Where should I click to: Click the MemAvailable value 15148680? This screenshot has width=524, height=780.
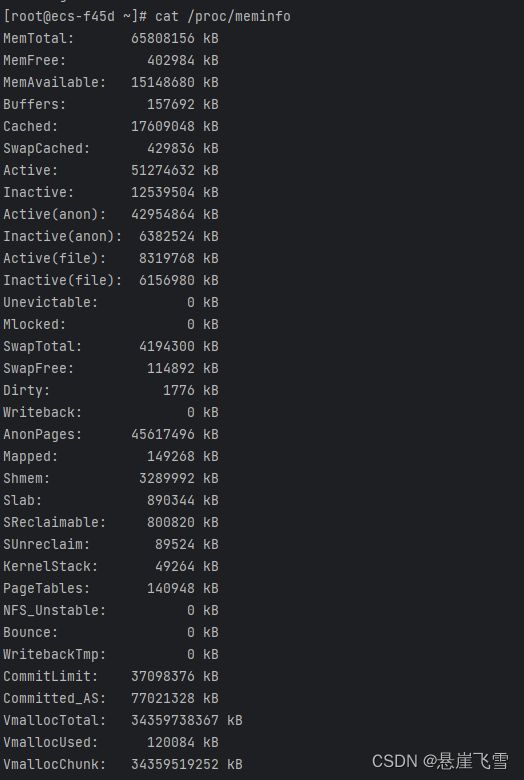click(x=163, y=82)
